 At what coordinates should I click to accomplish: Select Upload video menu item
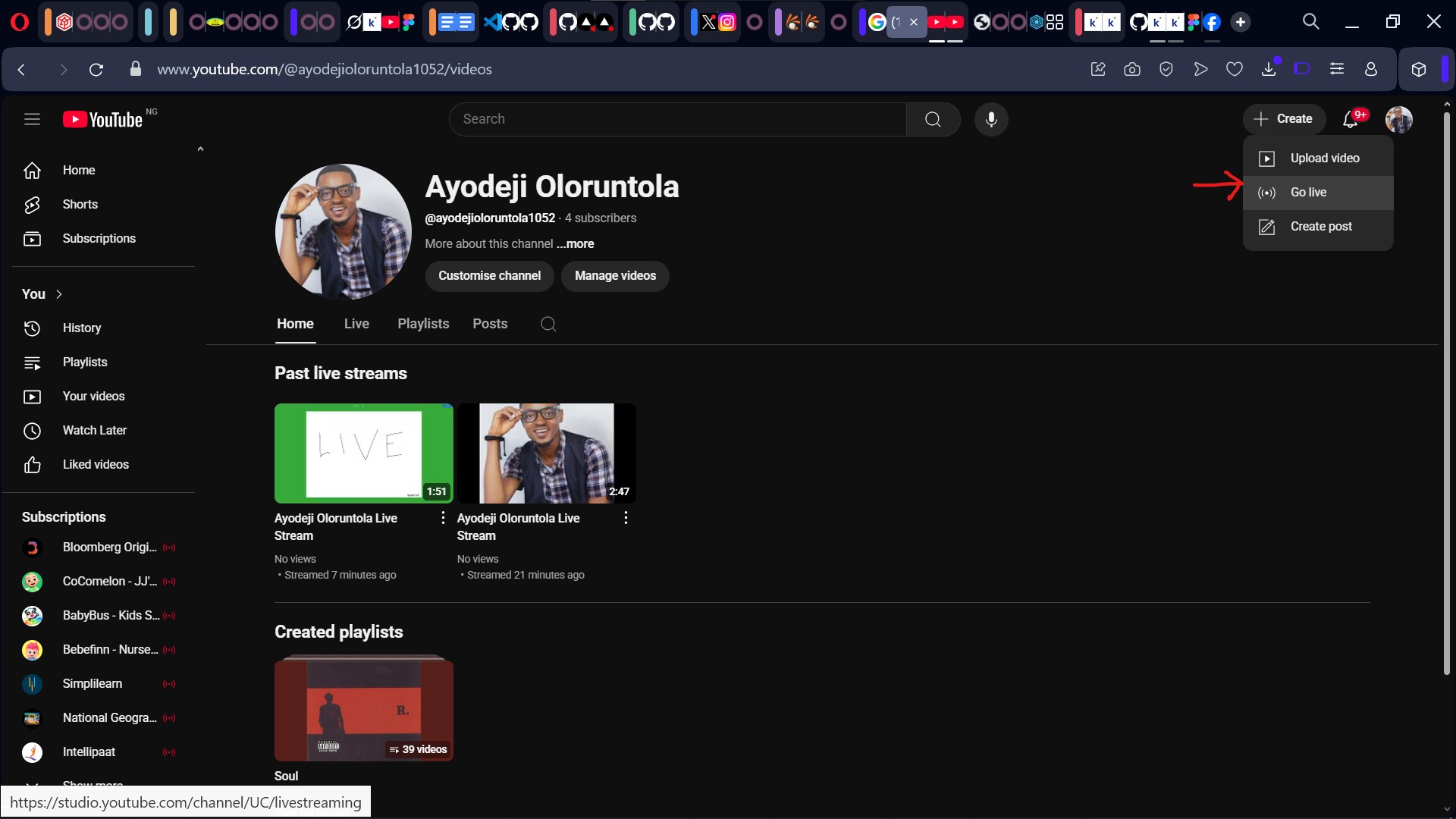(1324, 158)
